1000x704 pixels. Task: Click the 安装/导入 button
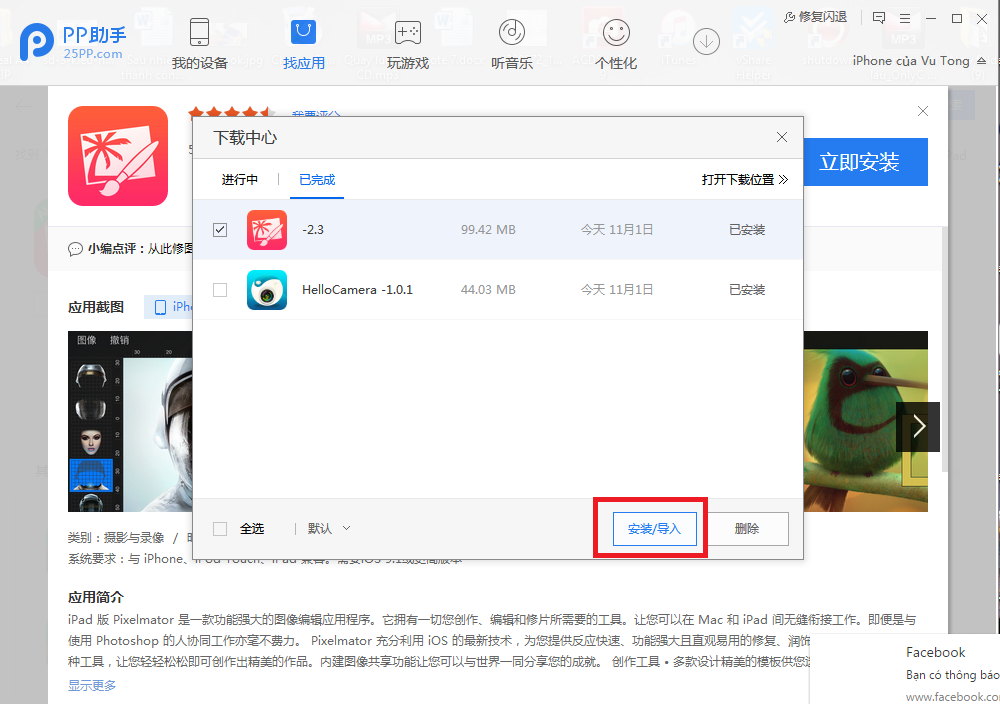[654, 529]
